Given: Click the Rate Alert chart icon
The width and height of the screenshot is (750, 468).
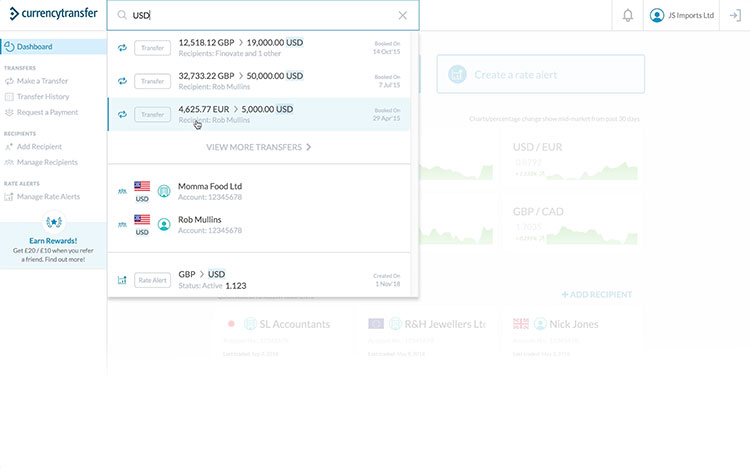Looking at the screenshot, I should (122, 280).
